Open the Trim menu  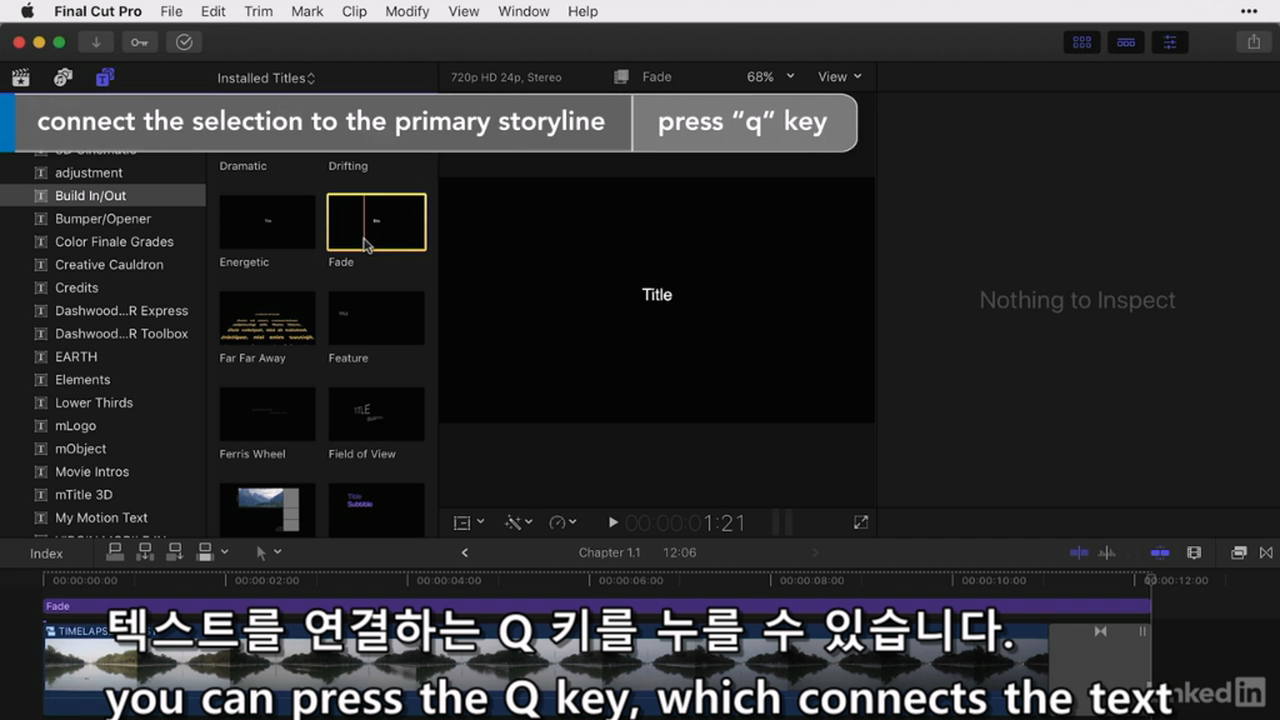[x=258, y=11]
